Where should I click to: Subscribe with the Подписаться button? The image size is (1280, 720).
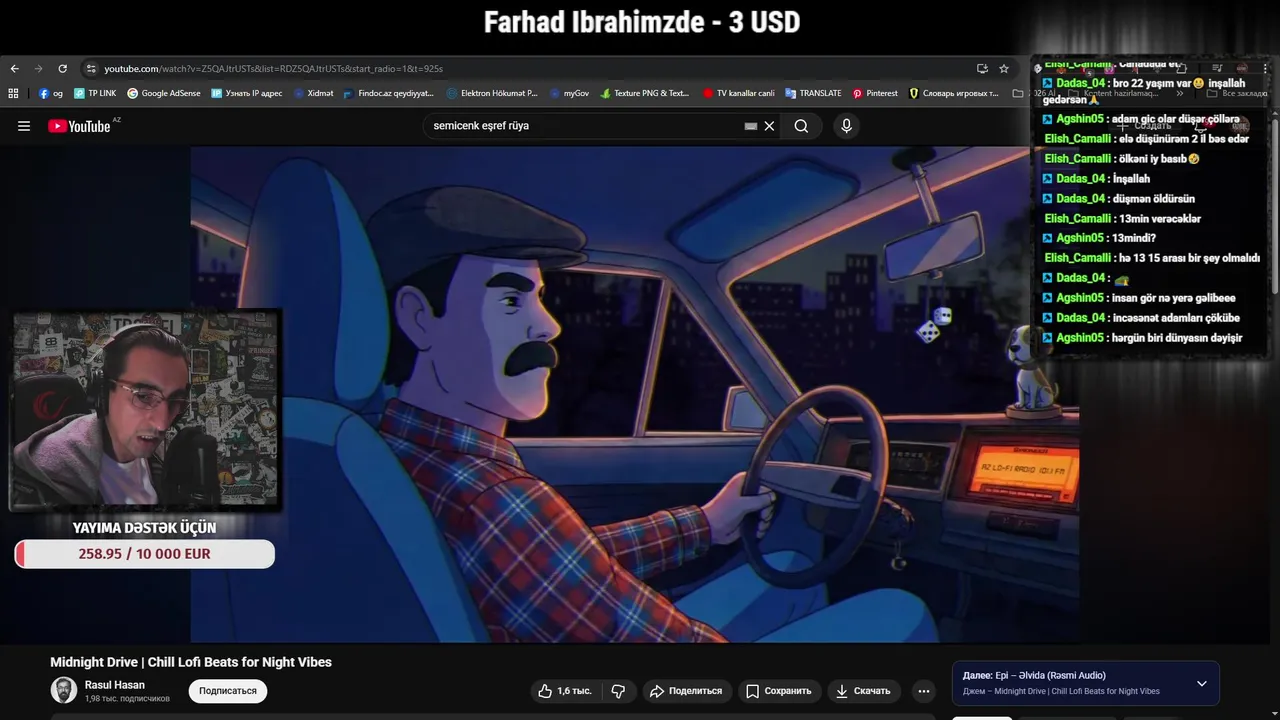click(228, 691)
